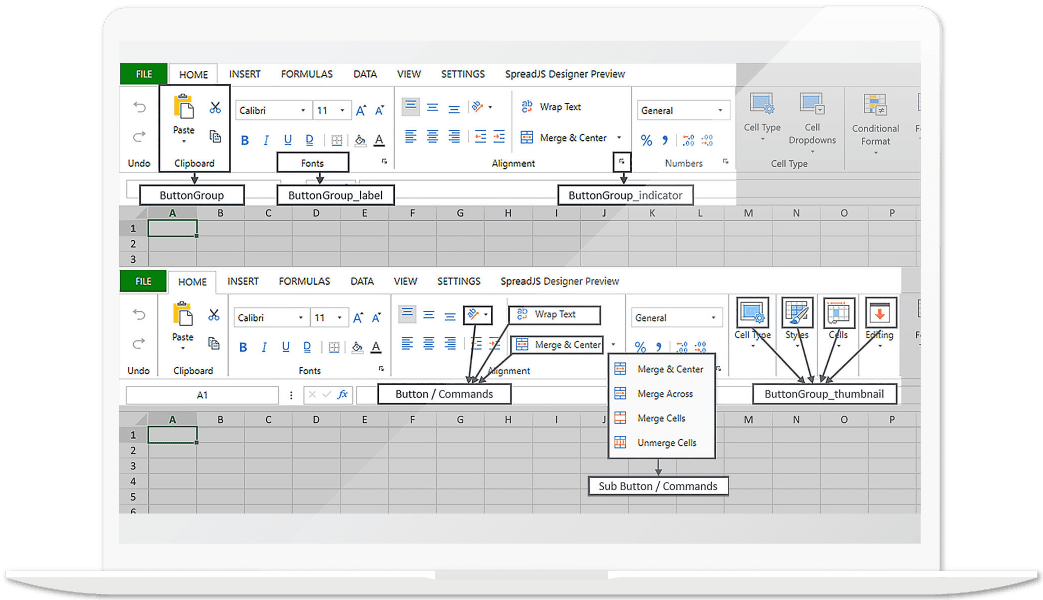
Task: Open the SETTINGS tab in lower ribbon
Action: [x=459, y=281]
